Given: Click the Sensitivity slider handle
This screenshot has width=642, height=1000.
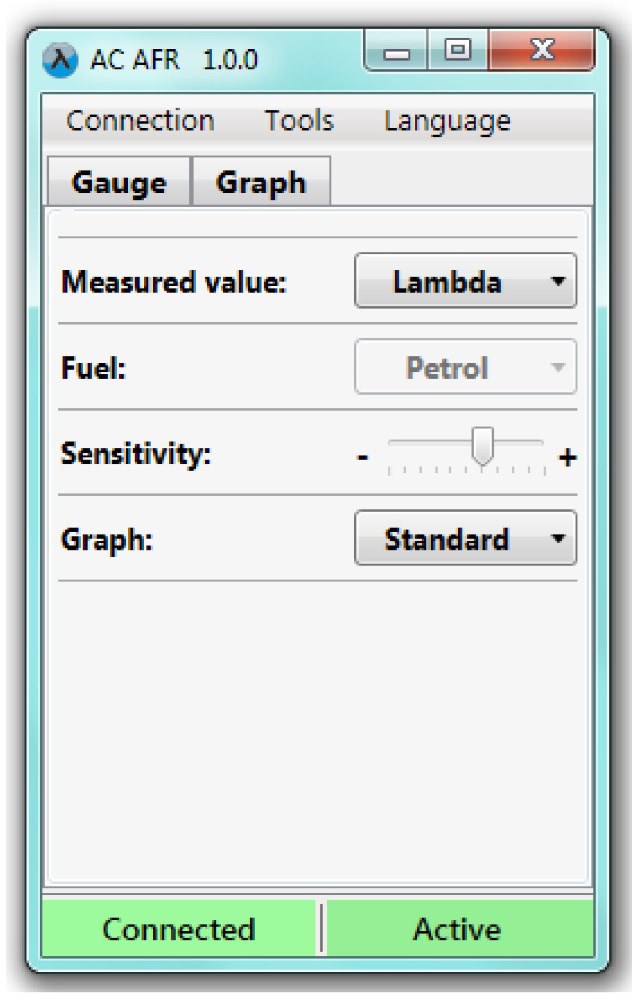Looking at the screenshot, I should pos(483,446).
